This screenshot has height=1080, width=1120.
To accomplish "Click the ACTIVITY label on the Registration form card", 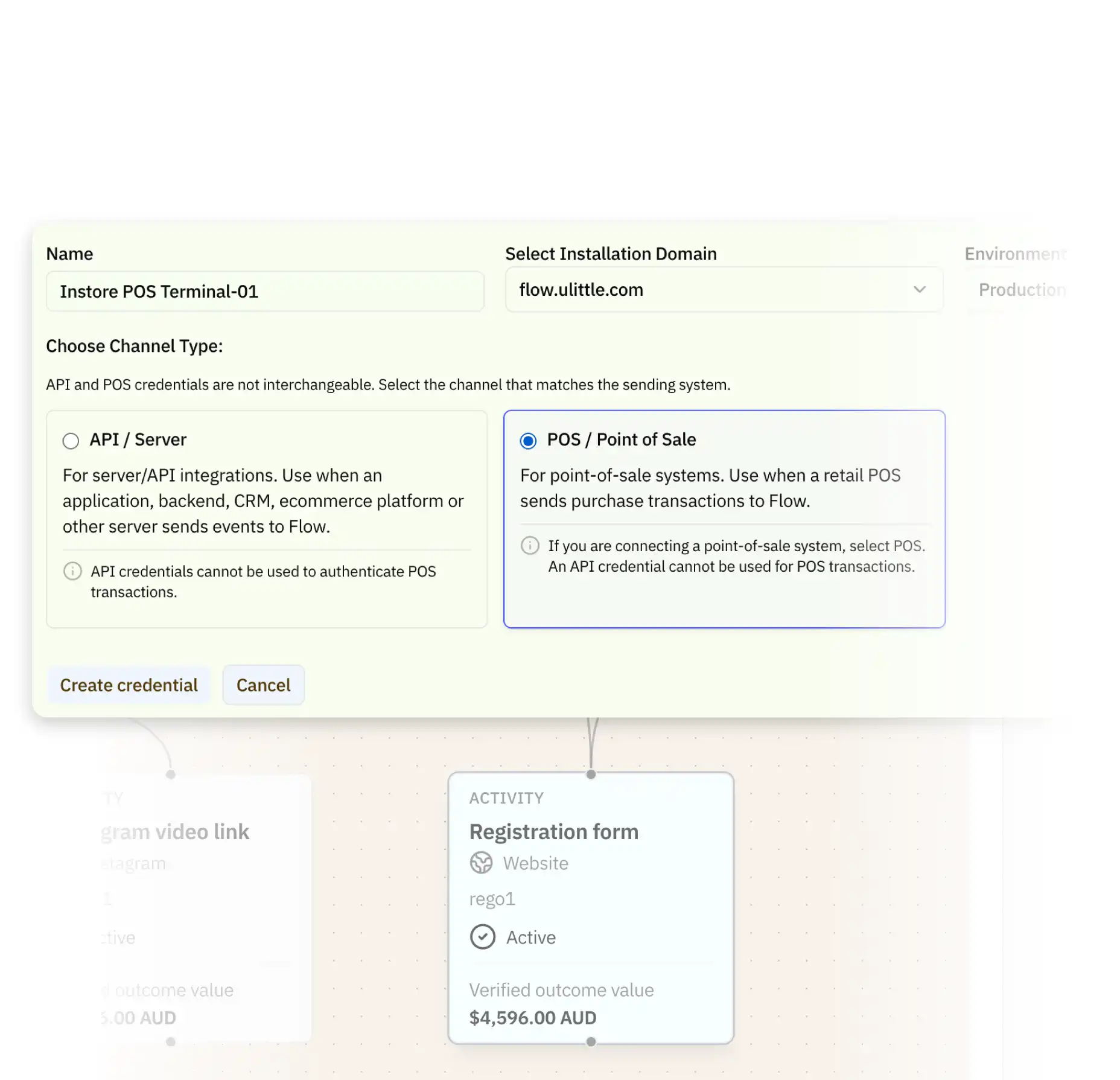I will tap(506, 798).
